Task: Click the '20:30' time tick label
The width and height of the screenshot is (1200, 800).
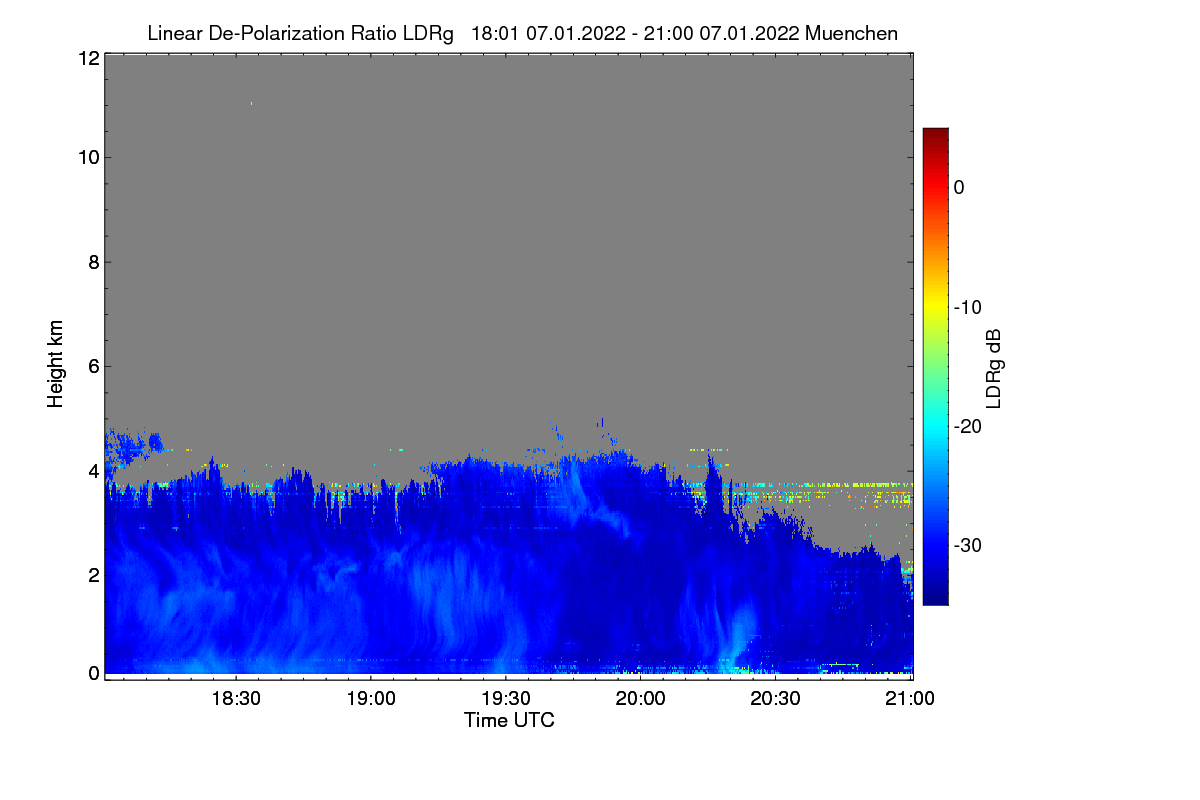Action: (x=776, y=699)
